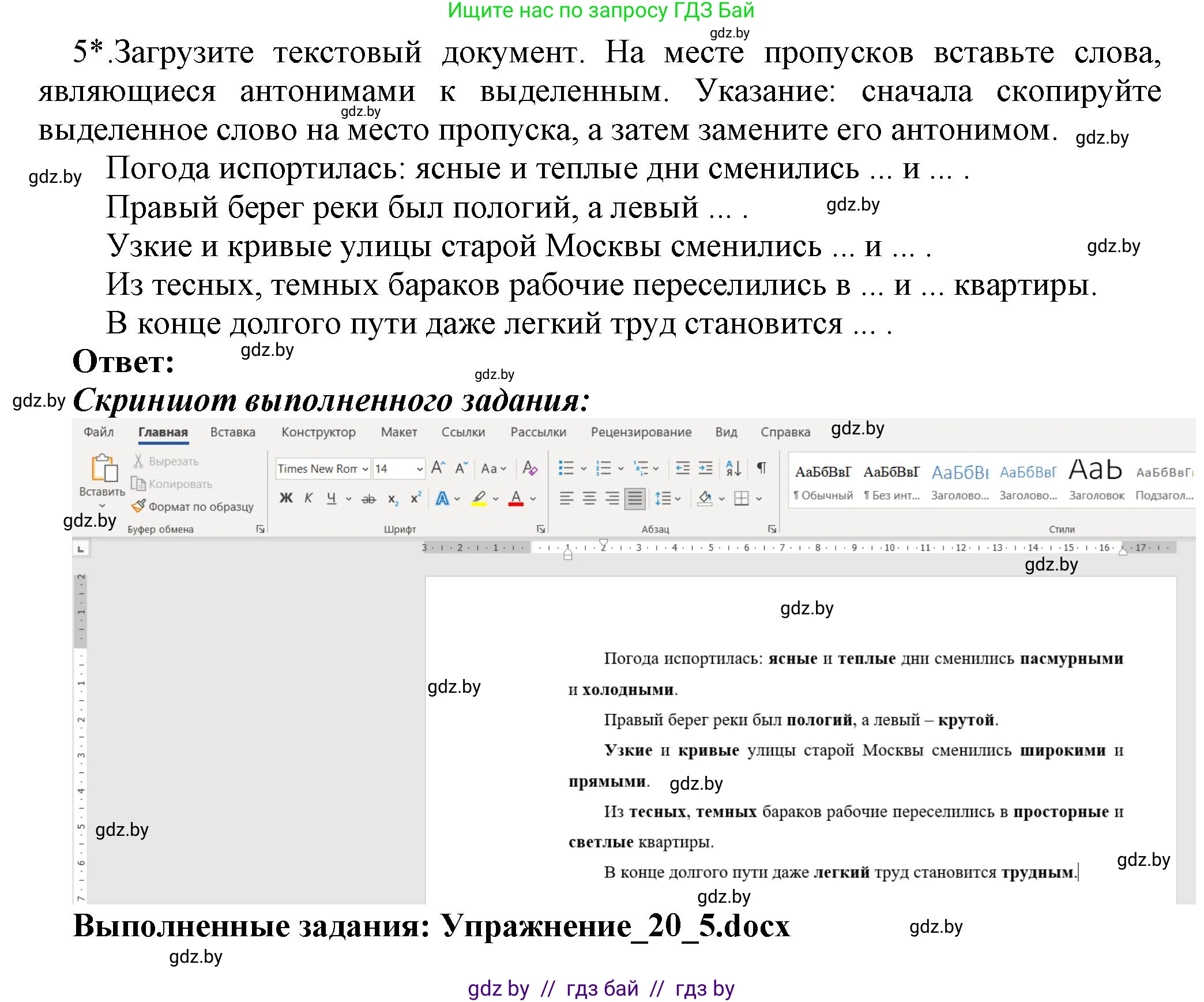The width and height of the screenshot is (1204, 1002).
Task: Open the font color dropdown arrow
Action: 532,497
